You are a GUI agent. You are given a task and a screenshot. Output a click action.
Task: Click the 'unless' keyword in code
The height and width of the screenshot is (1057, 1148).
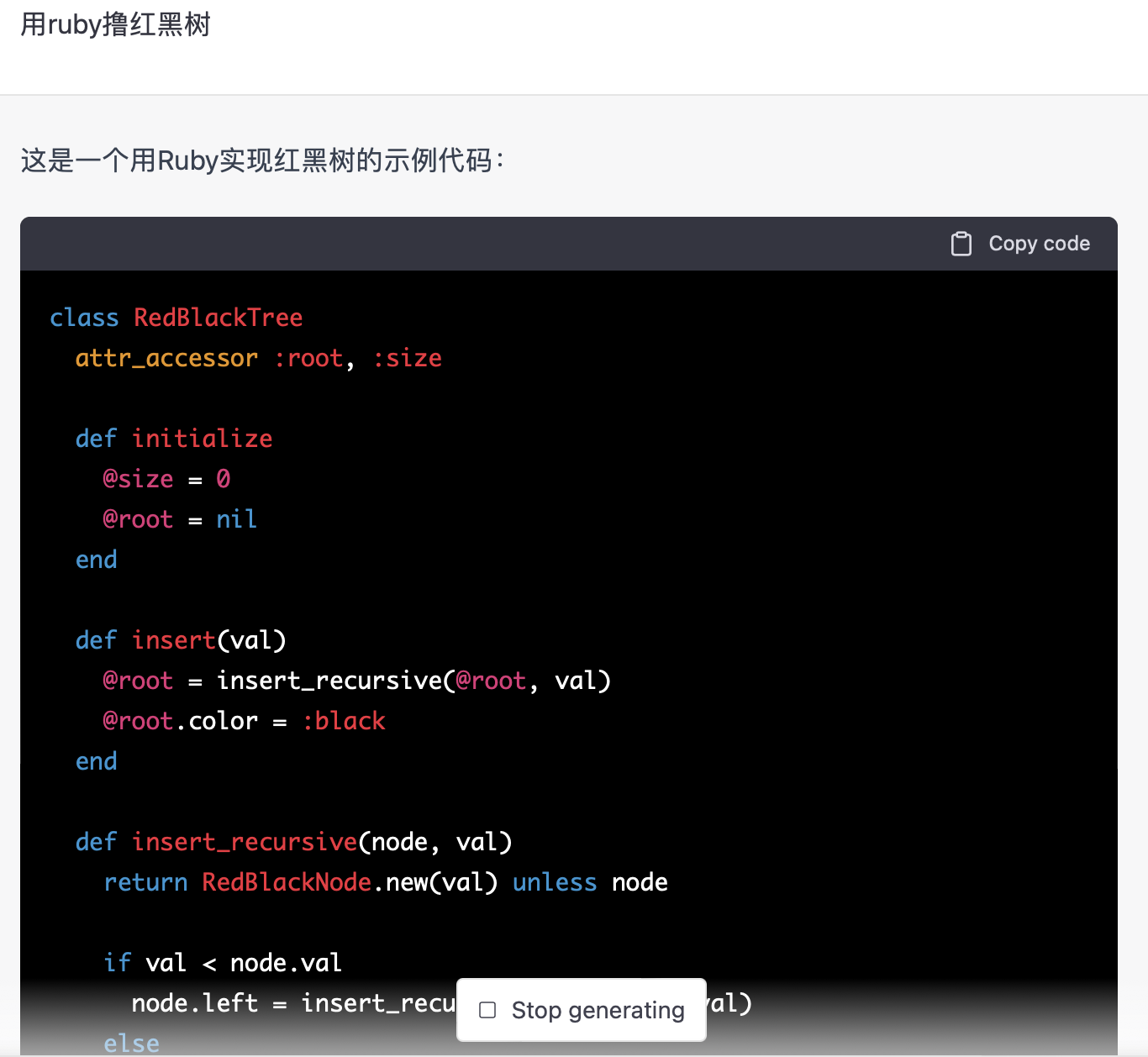coord(555,882)
